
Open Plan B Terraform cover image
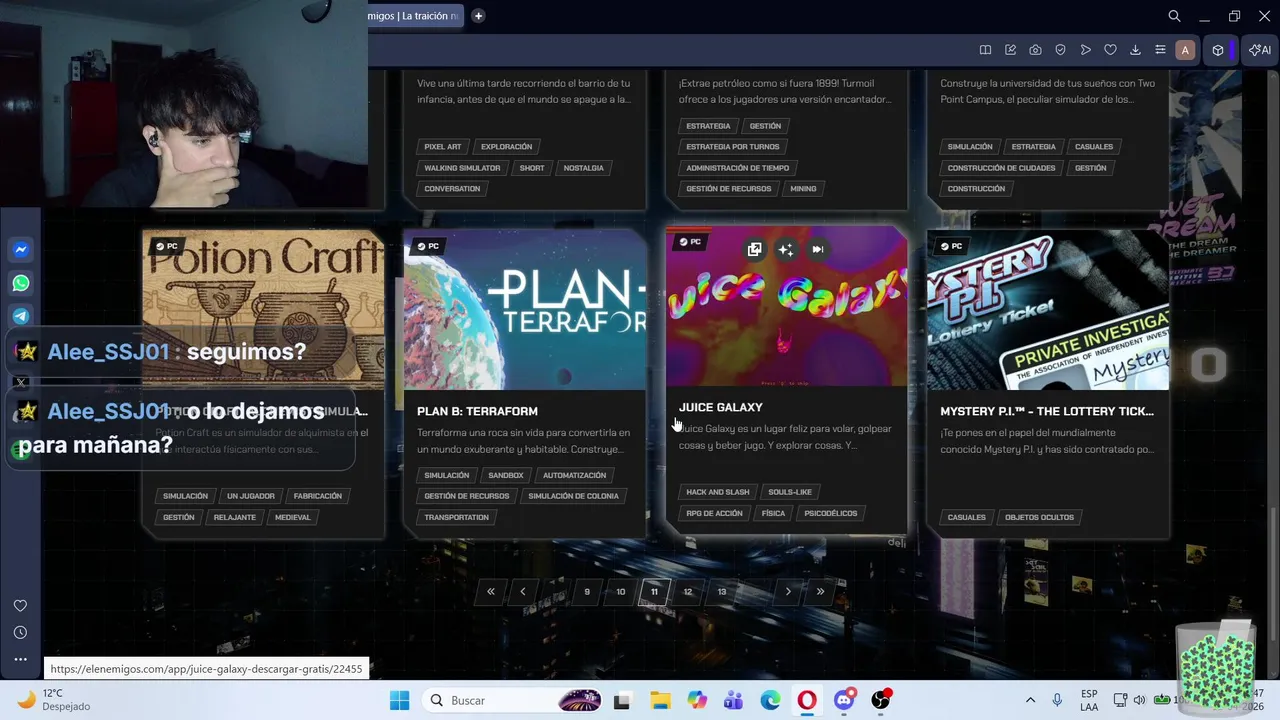(x=525, y=310)
